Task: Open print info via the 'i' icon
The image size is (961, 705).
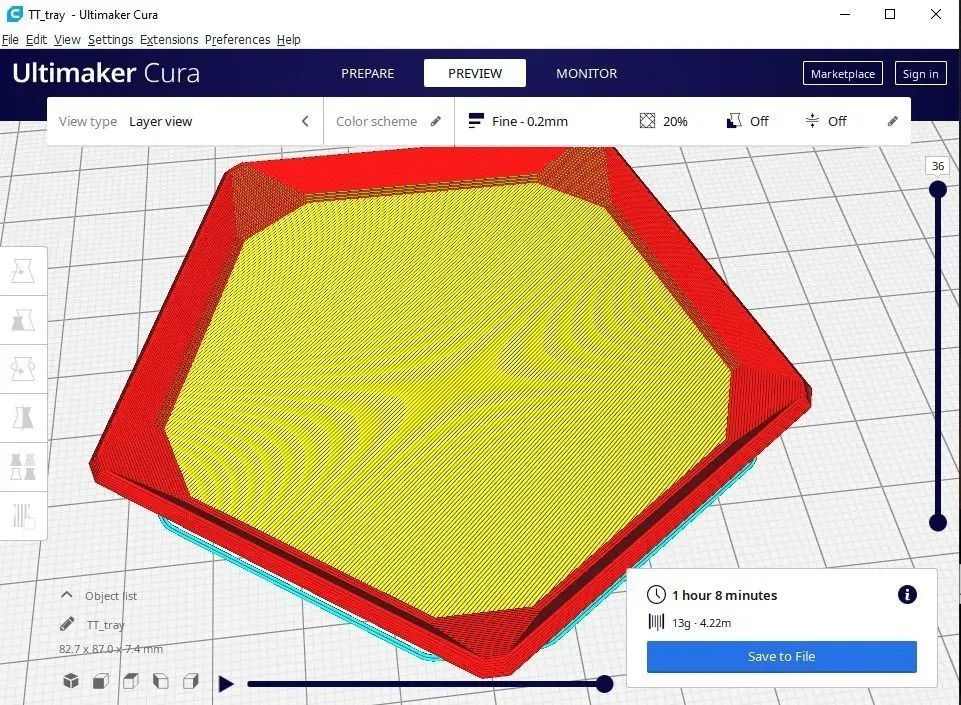Action: (907, 594)
